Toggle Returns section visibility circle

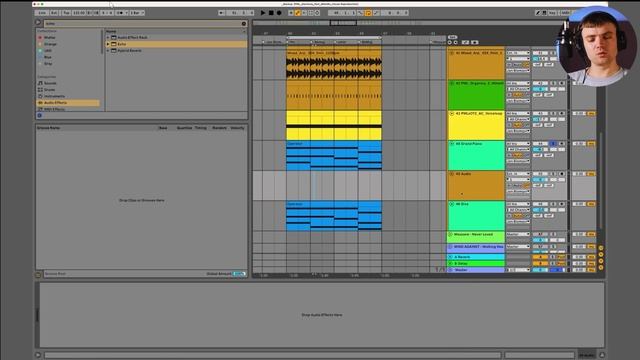pyautogui.click(x=601, y=254)
